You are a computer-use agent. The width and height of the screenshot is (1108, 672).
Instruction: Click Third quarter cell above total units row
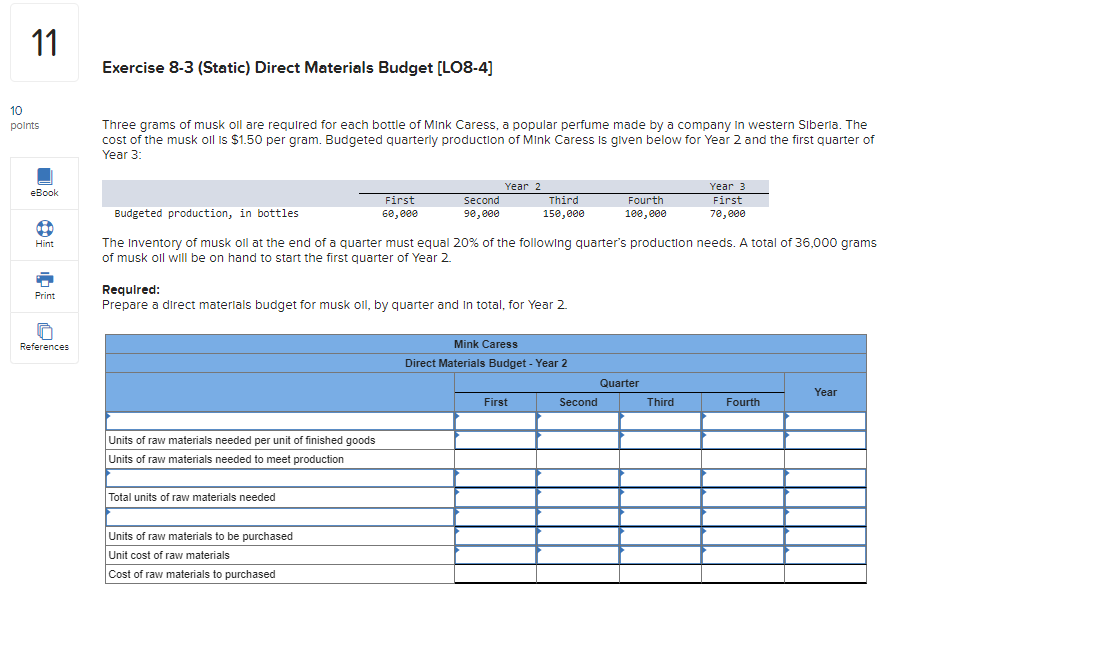(x=660, y=478)
